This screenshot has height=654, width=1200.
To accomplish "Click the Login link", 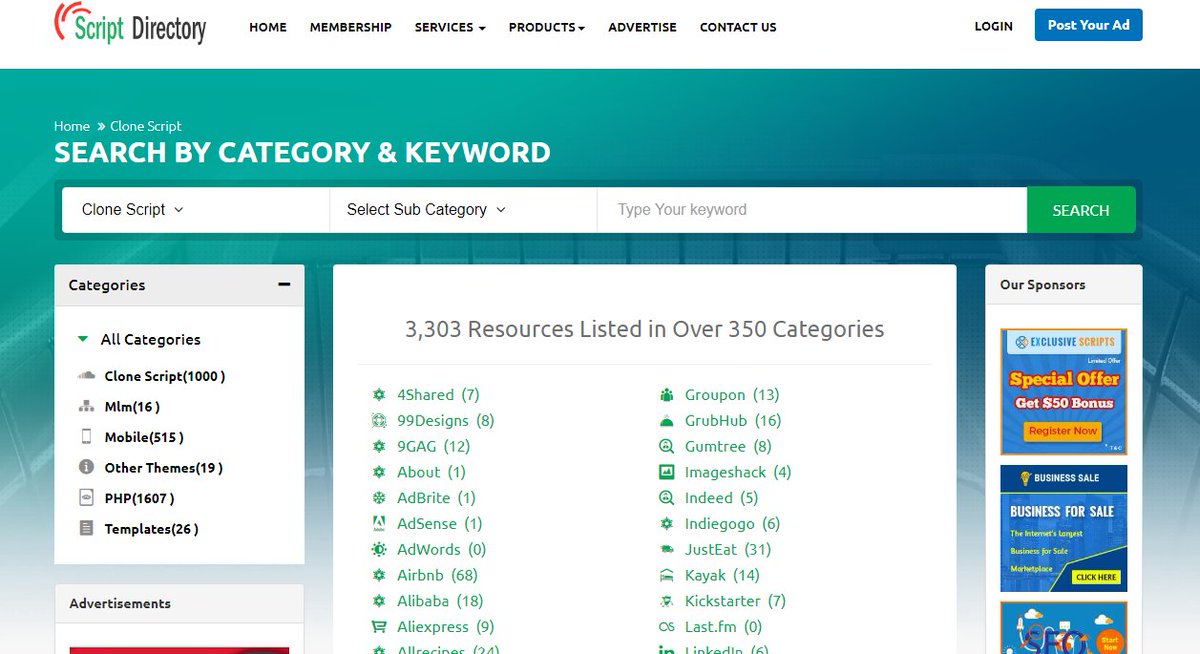I will click(x=994, y=26).
